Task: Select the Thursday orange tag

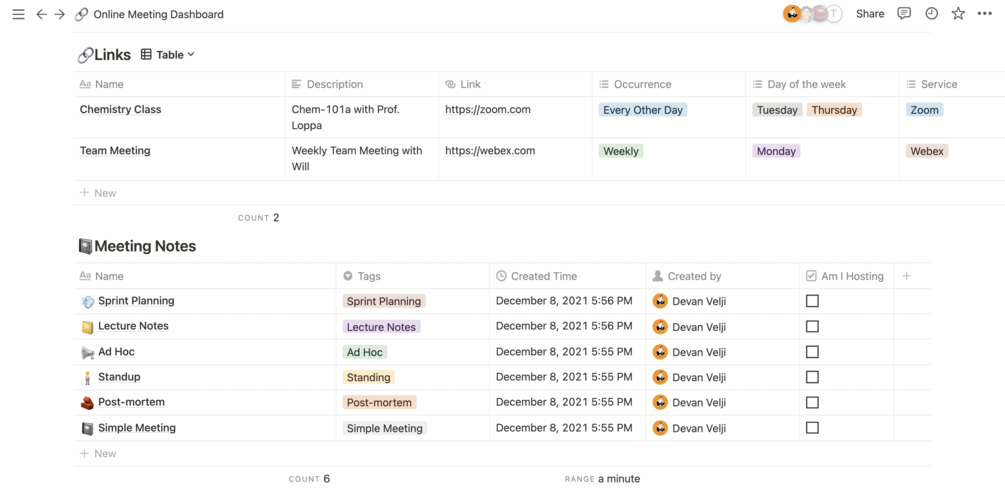Action: tap(834, 110)
